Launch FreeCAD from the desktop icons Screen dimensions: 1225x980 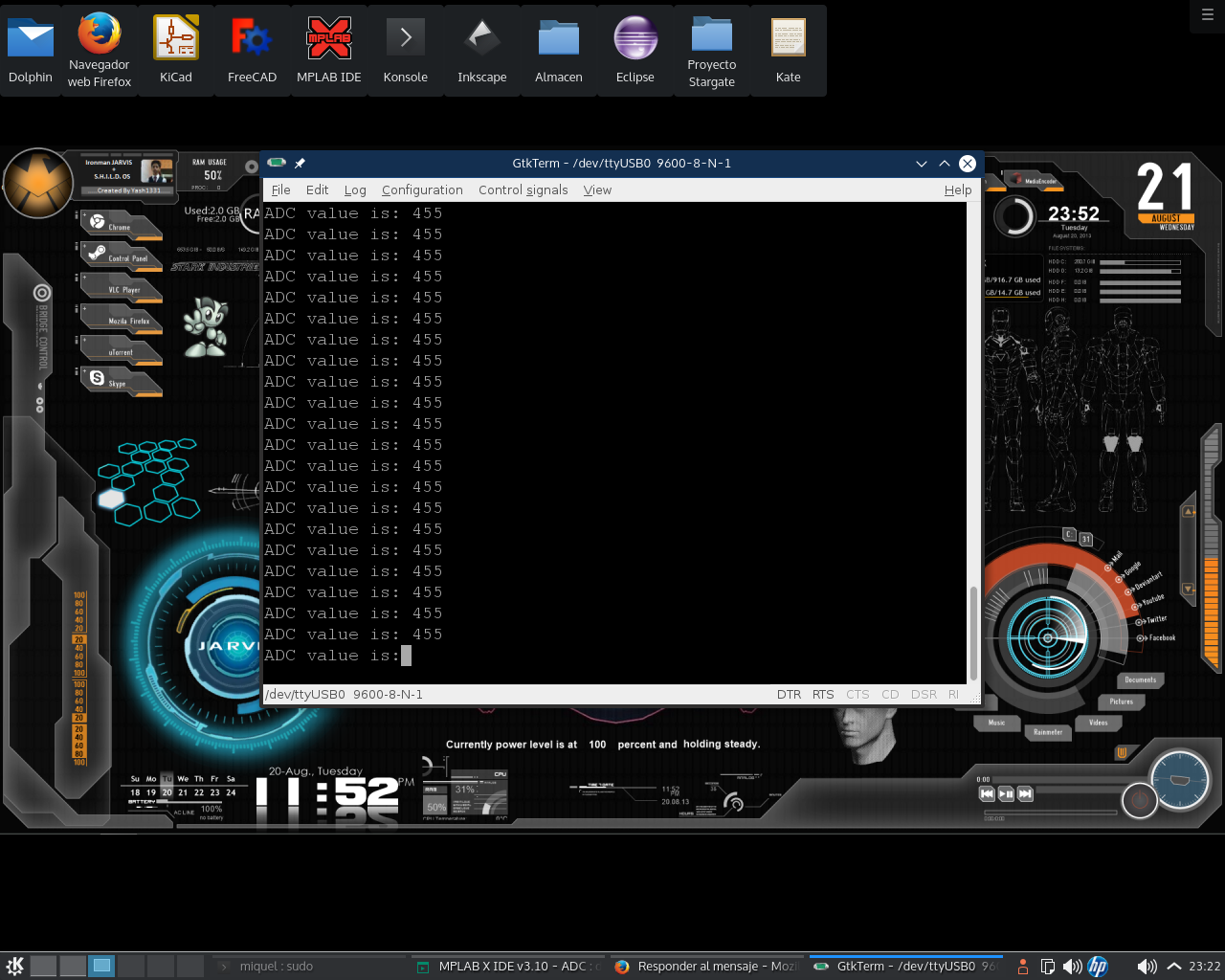(x=253, y=50)
